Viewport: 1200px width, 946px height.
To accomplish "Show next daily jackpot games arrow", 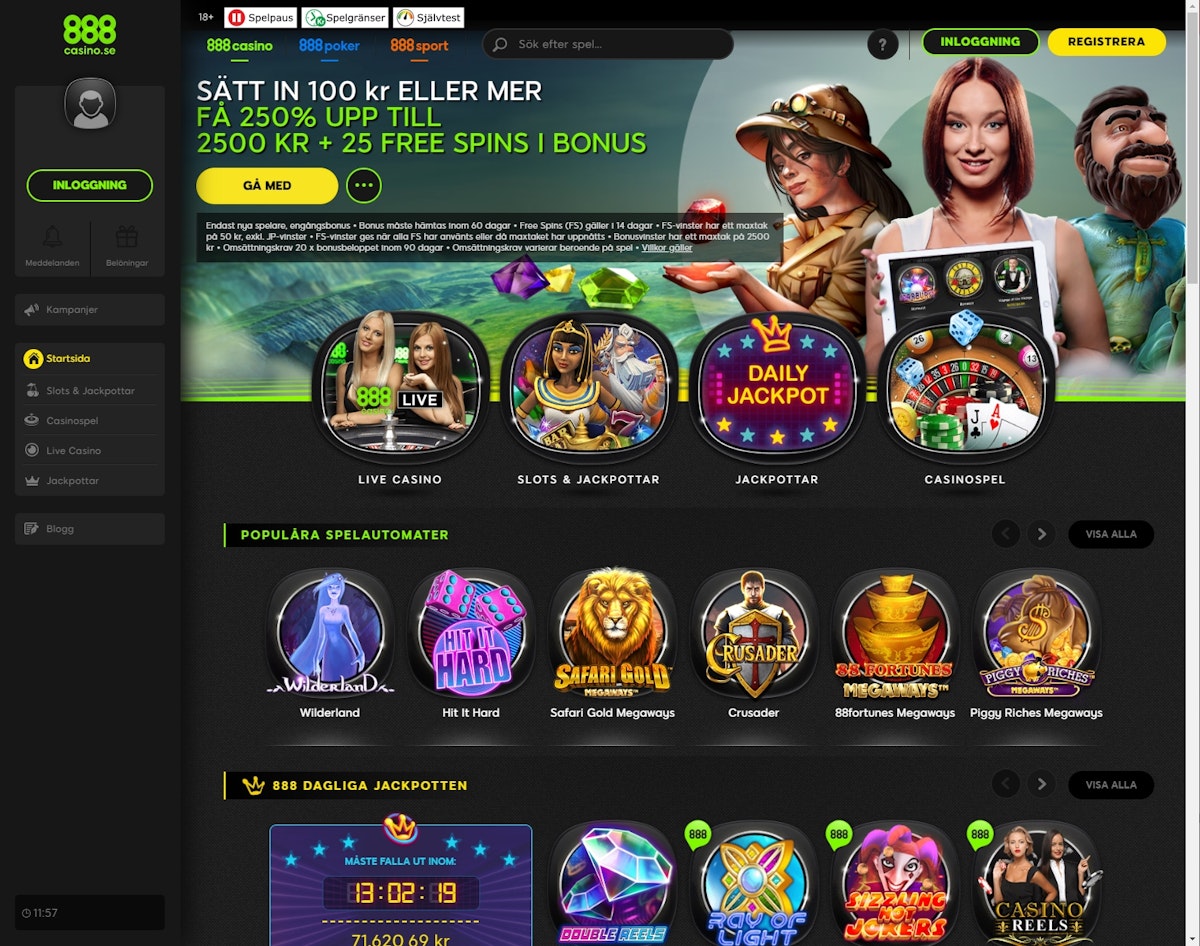I will pyautogui.click(x=1041, y=784).
